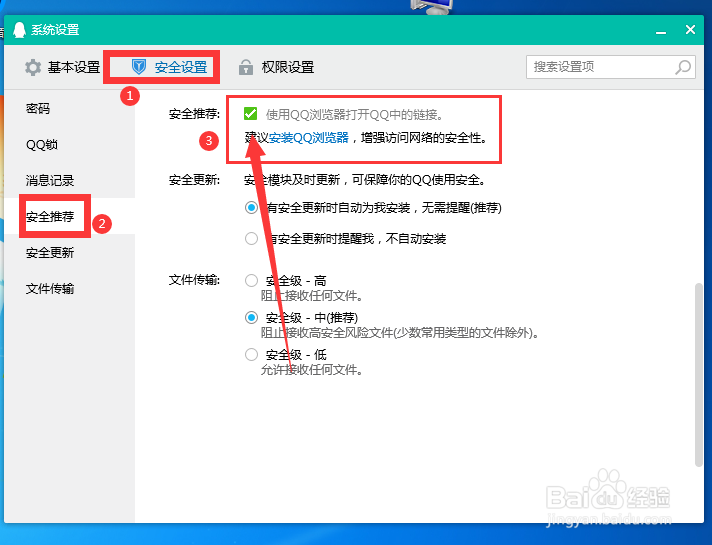Image resolution: width=712 pixels, height=545 pixels.
Task: Close the 系统设置 window
Action: (x=690, y=30)
